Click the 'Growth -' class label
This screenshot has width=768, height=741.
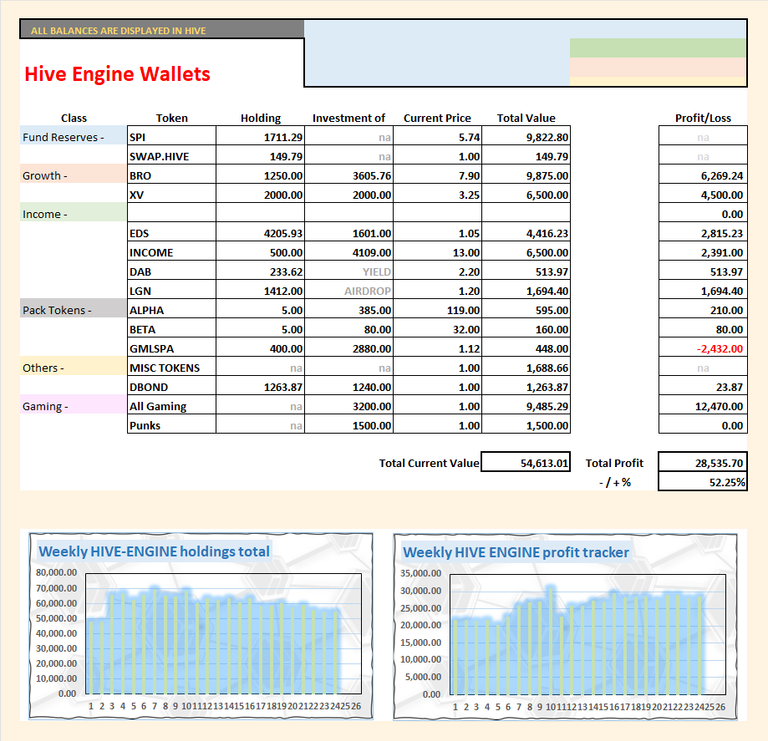(73, 174)
